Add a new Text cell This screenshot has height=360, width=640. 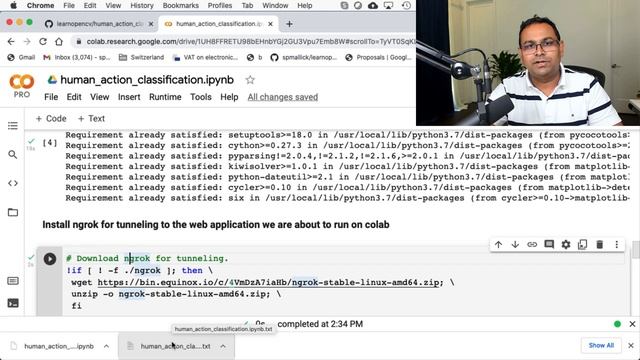click(91, 119)
